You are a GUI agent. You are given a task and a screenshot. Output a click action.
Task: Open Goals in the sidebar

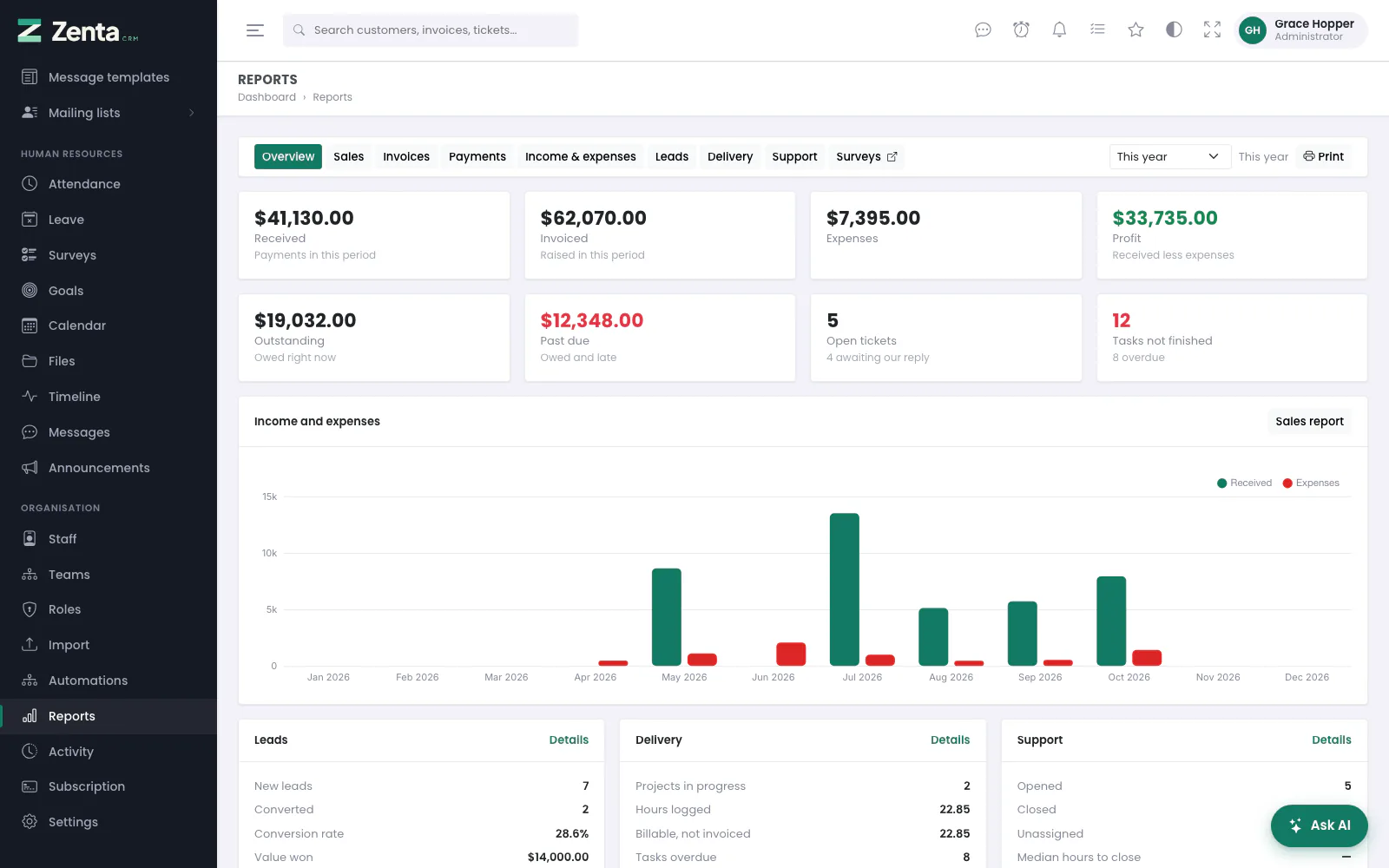(109, 291)
